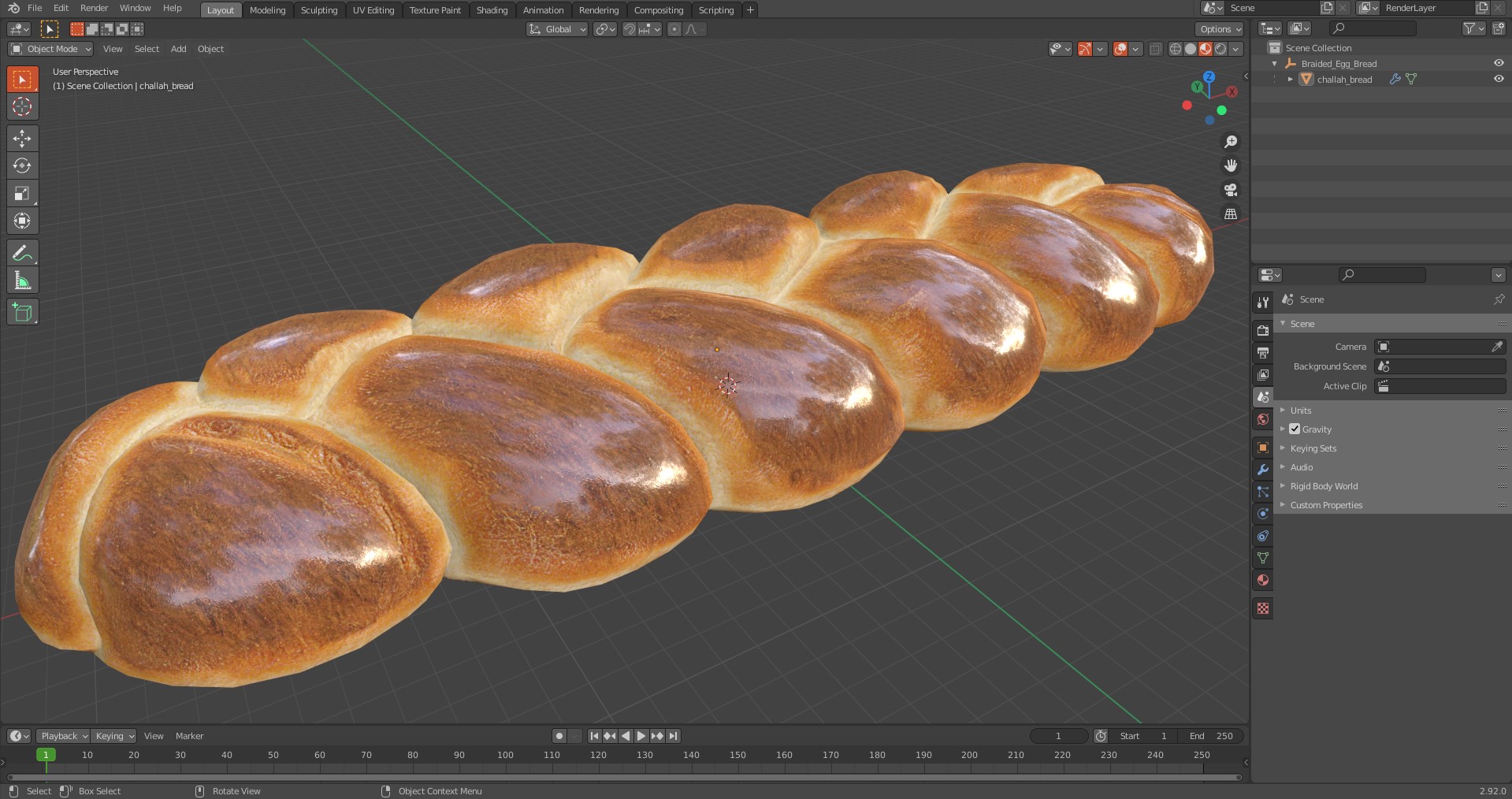Open the Tool properties tab

tap(1263, 302)
